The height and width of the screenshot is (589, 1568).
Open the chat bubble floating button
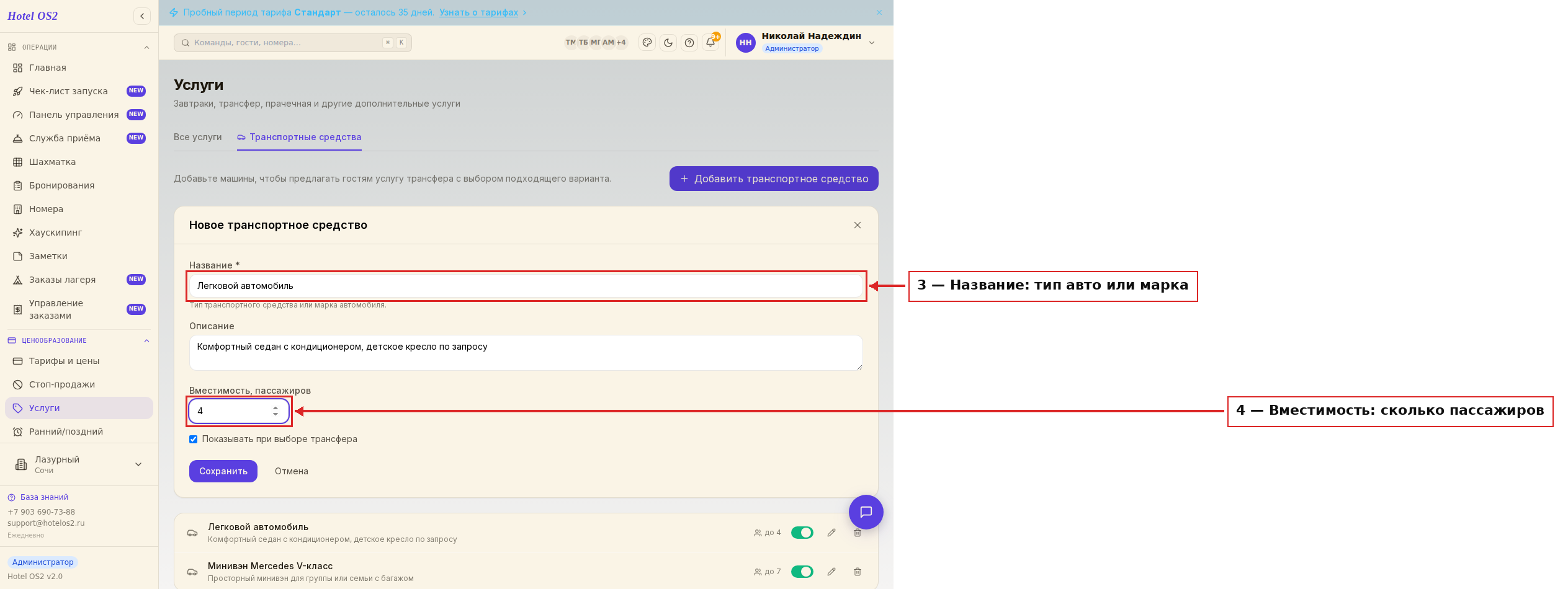[x=866, y=512]
